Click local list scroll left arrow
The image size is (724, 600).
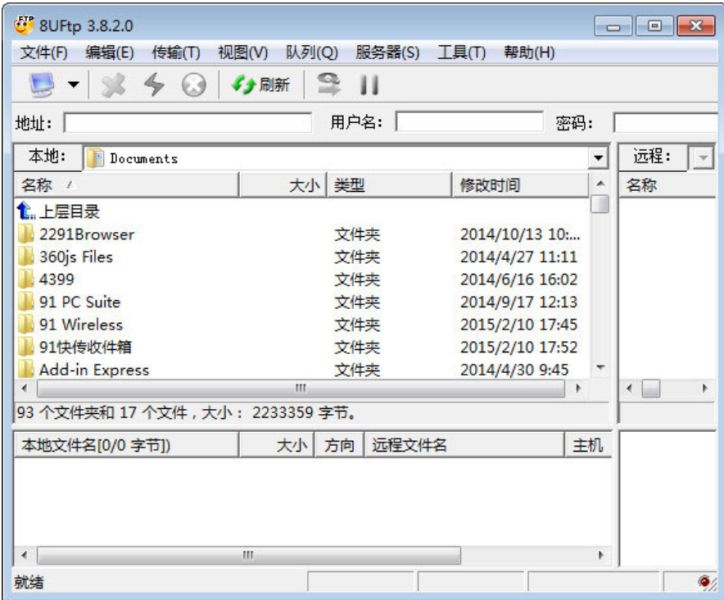pos(24,388)
